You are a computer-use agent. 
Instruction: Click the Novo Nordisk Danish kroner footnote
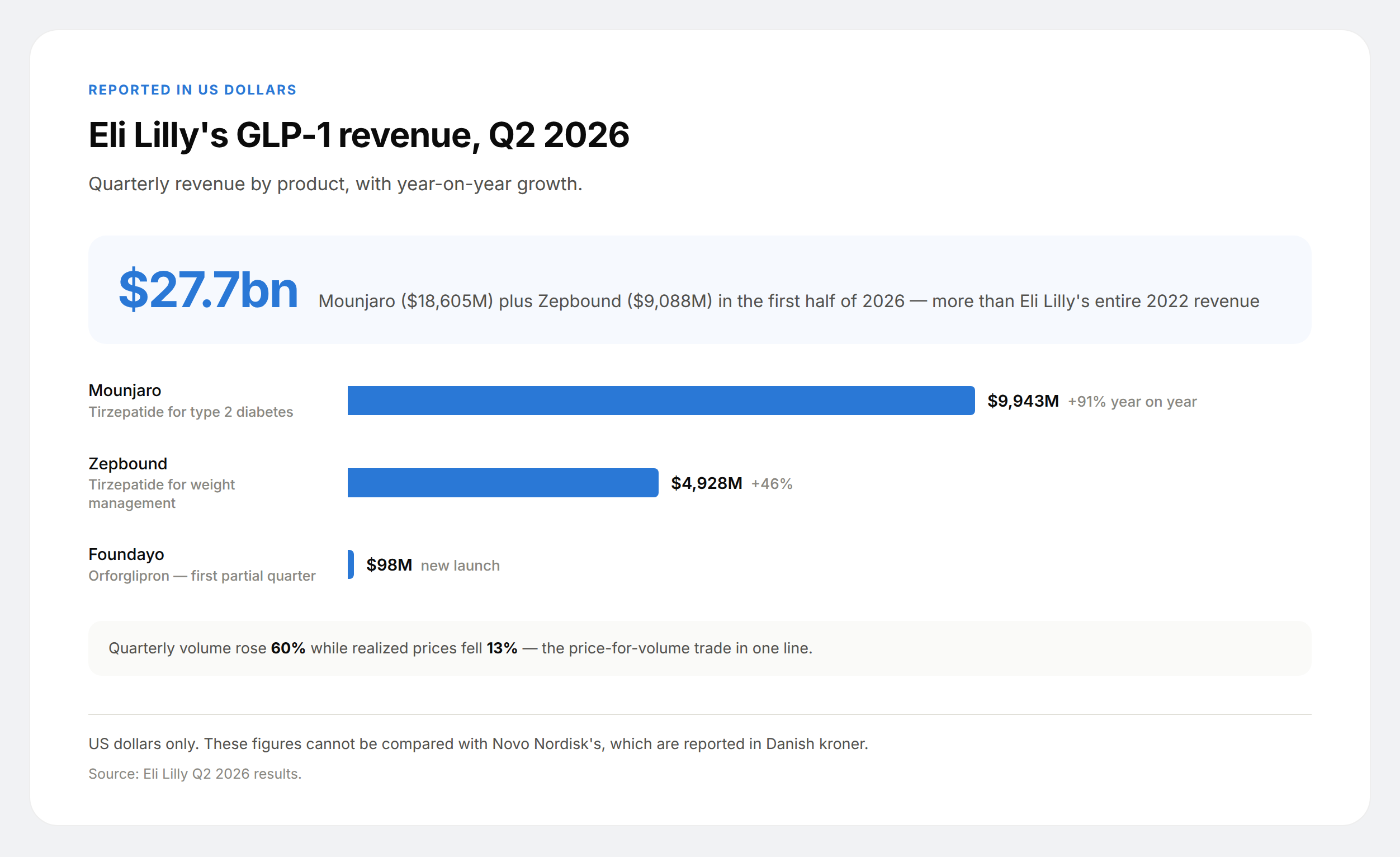tap(479, 744)
